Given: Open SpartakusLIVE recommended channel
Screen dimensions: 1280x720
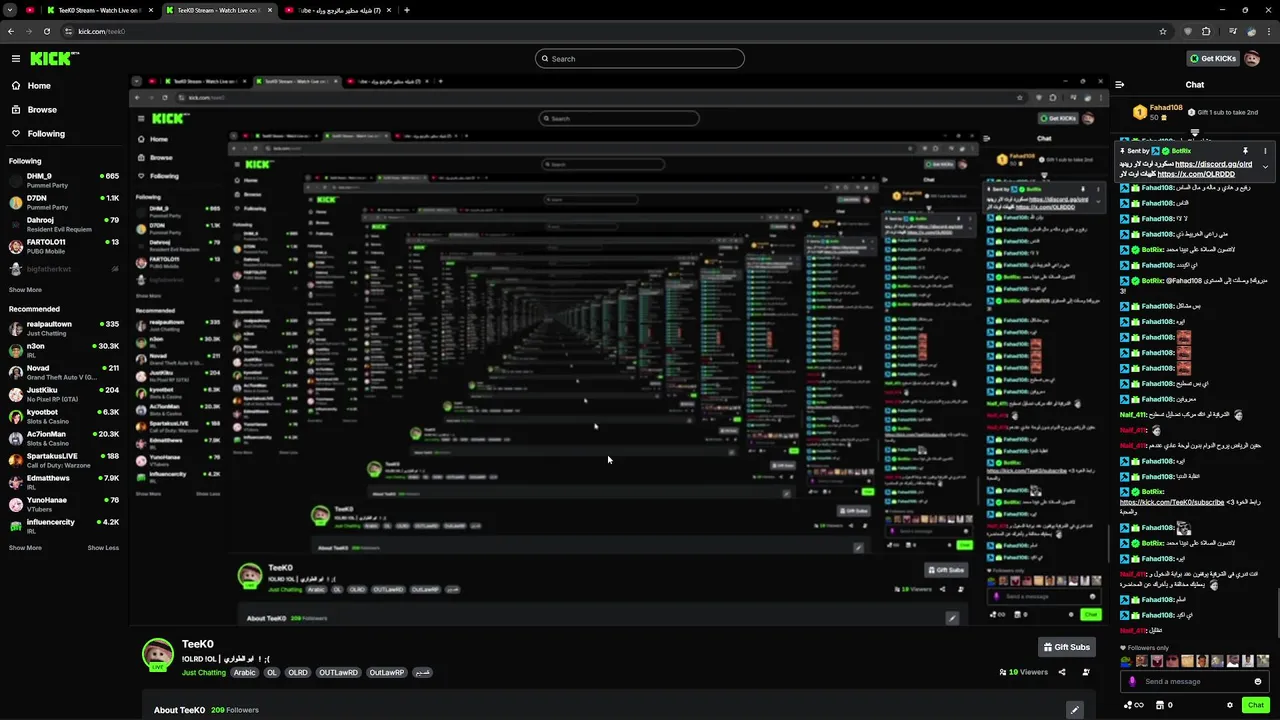Looking at the screenshot, I should pos(64,460).
